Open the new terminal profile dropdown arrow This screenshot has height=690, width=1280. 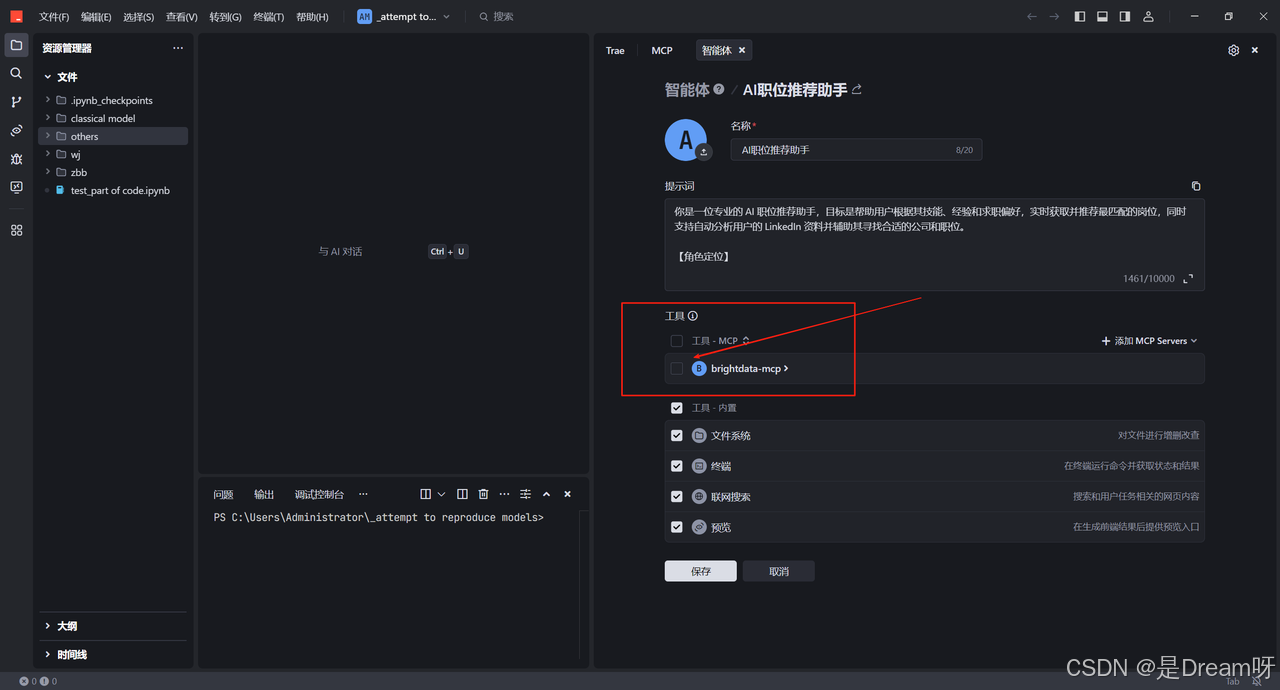point(441,494)
